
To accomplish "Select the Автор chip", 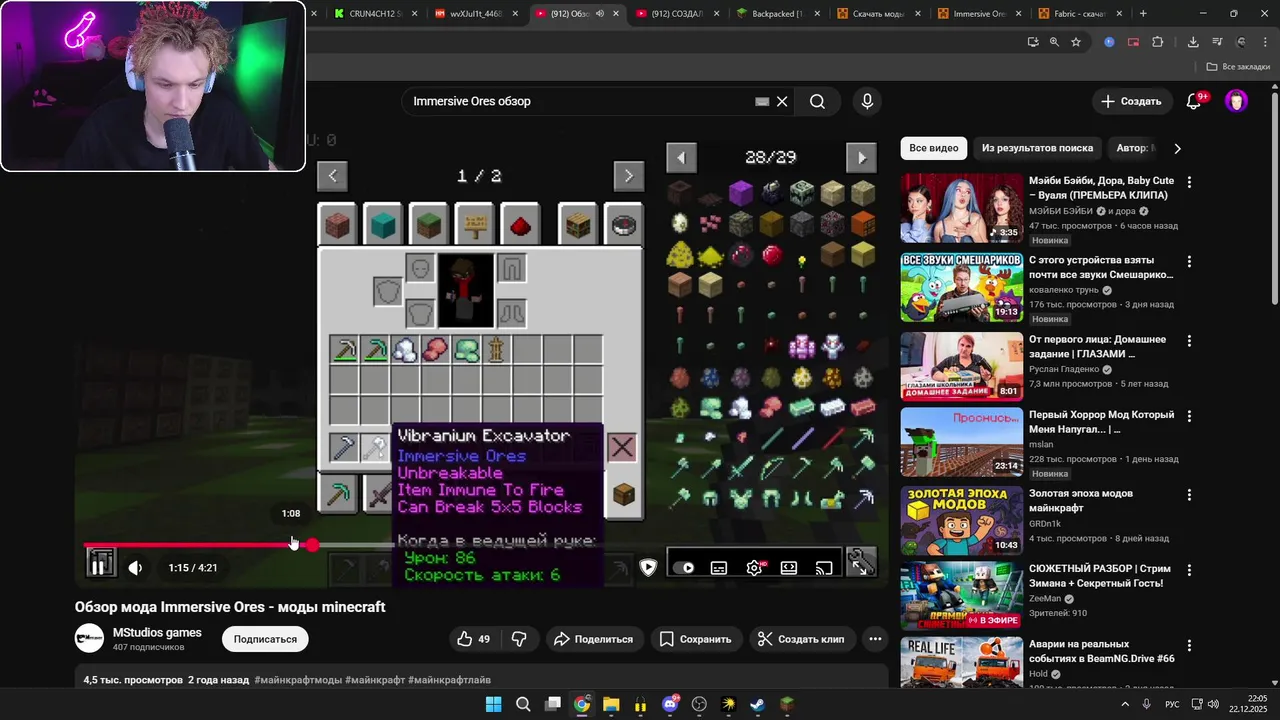I will pyautogui.click(x=1134, y=148).
